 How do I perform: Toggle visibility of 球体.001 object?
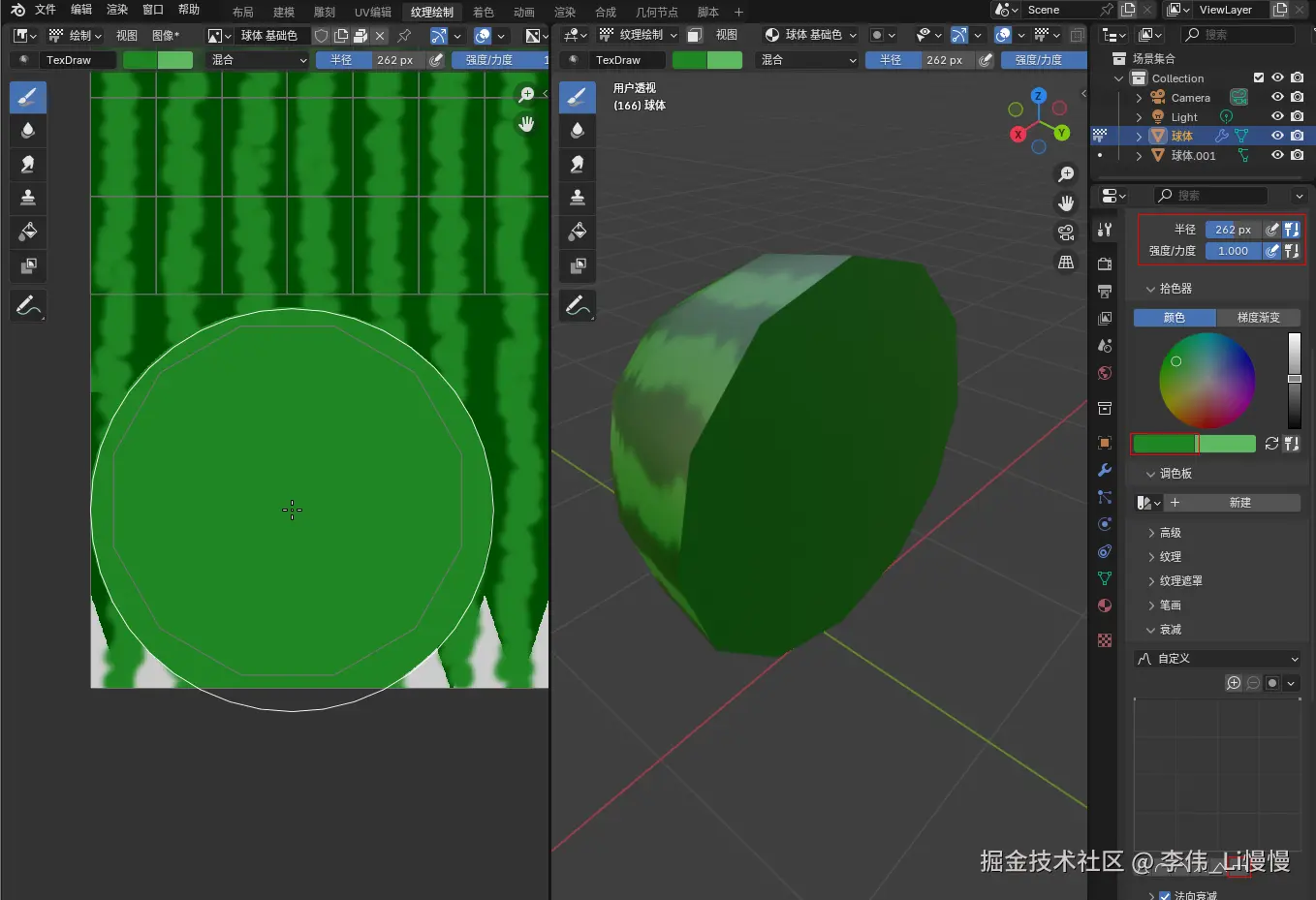[1277, 155]
